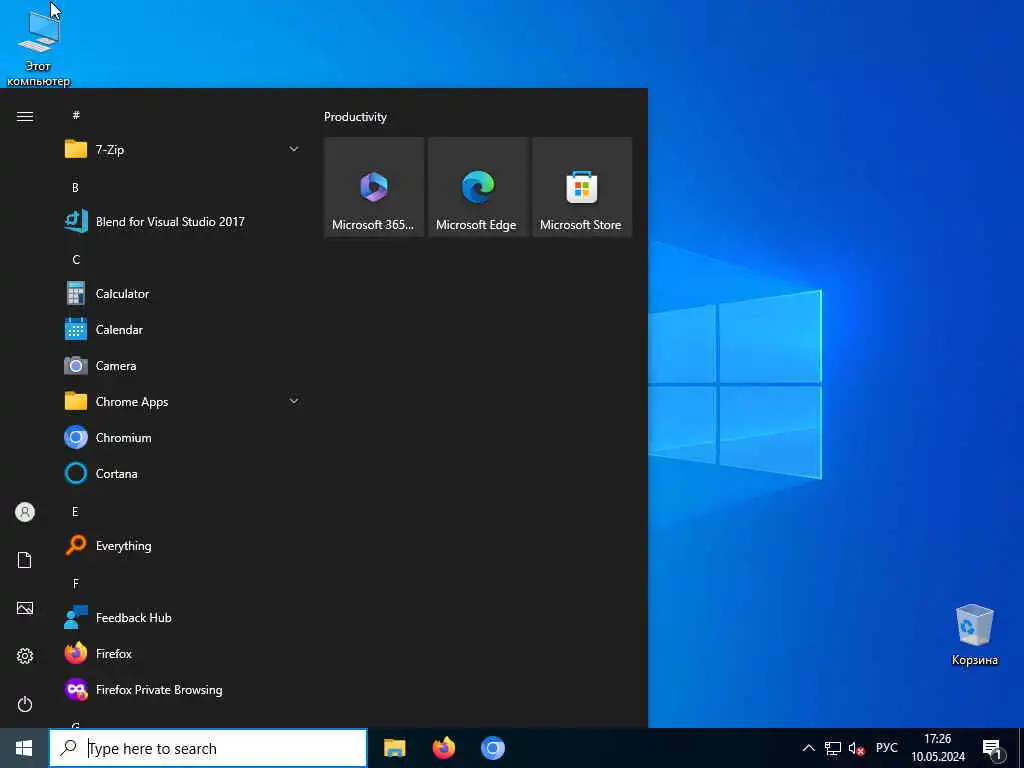
Task: Open File Explorer from the taskbar
Action: tap(394, 748)
